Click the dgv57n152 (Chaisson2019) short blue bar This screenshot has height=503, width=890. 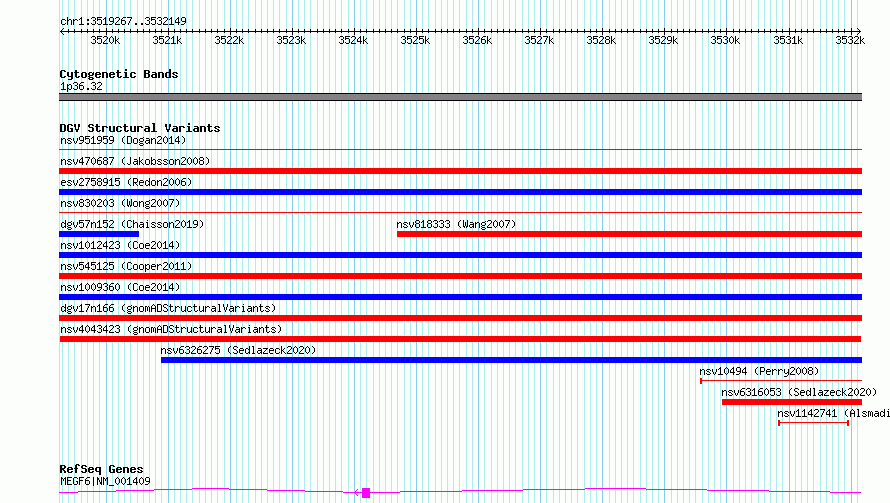point(99,234)
